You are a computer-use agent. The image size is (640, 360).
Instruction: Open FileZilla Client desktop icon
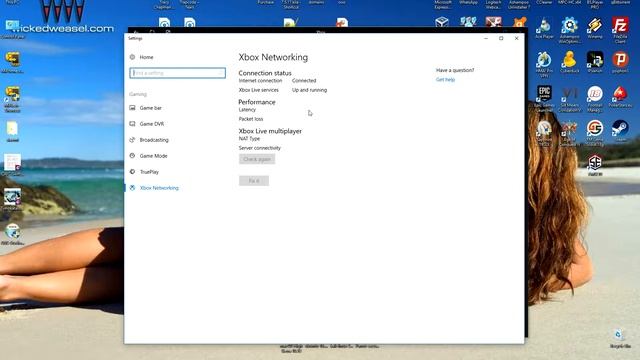[x=620, y=29]
